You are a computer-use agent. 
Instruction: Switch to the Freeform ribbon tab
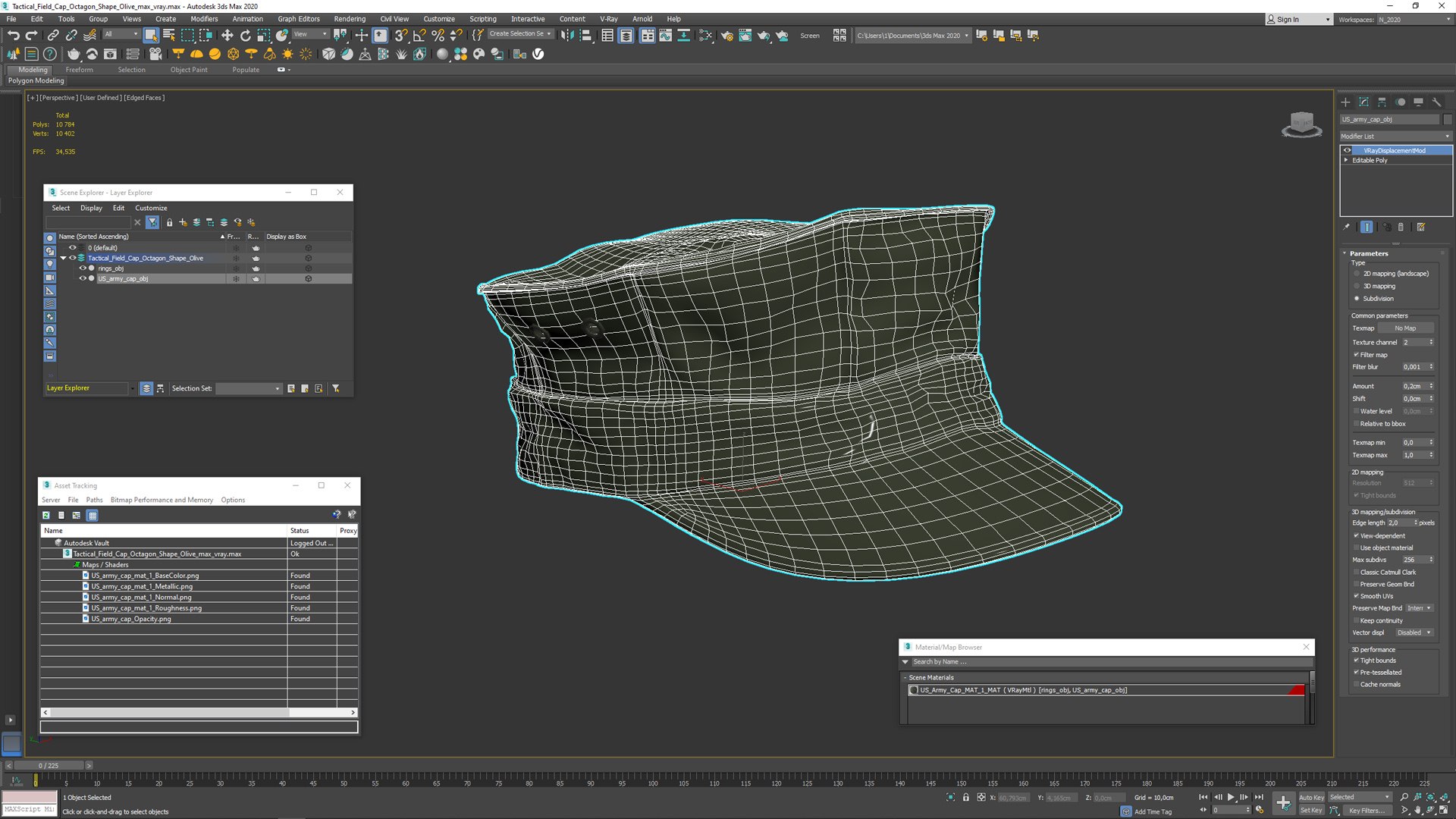79,70
